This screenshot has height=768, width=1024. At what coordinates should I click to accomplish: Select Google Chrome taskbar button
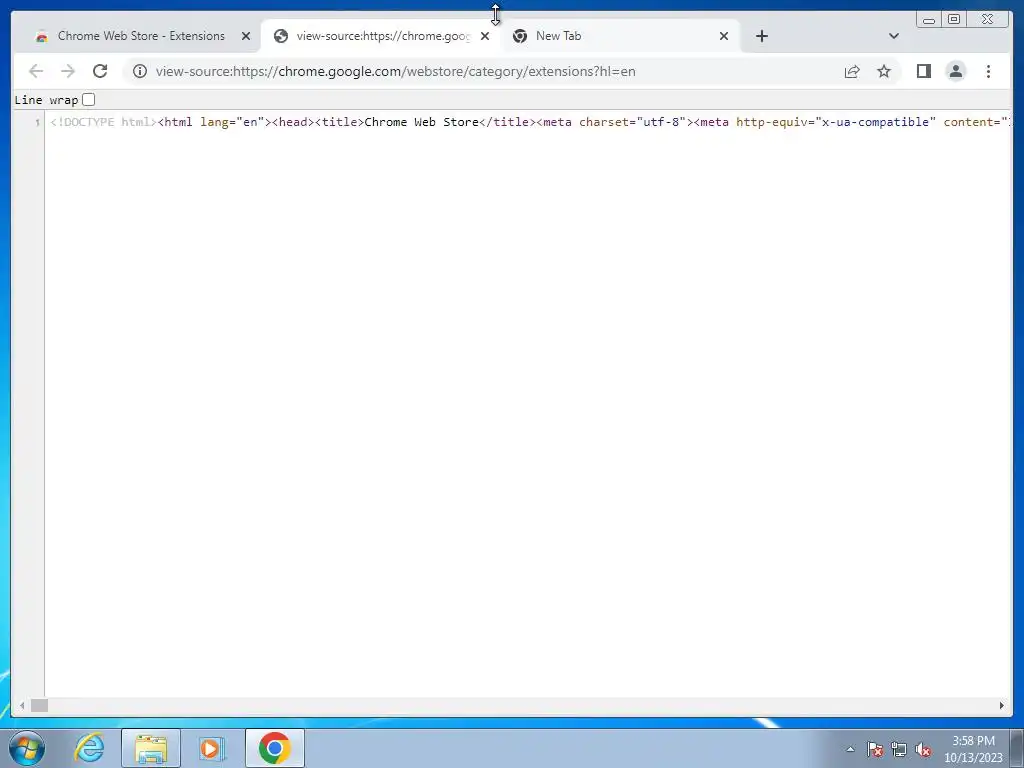click(274, 748)
